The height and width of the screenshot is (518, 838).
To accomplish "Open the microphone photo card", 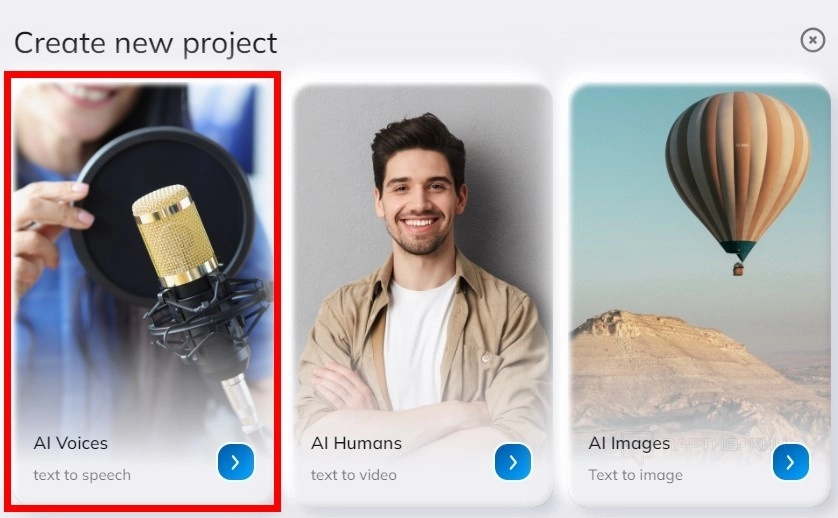I will tap(143, 293).
